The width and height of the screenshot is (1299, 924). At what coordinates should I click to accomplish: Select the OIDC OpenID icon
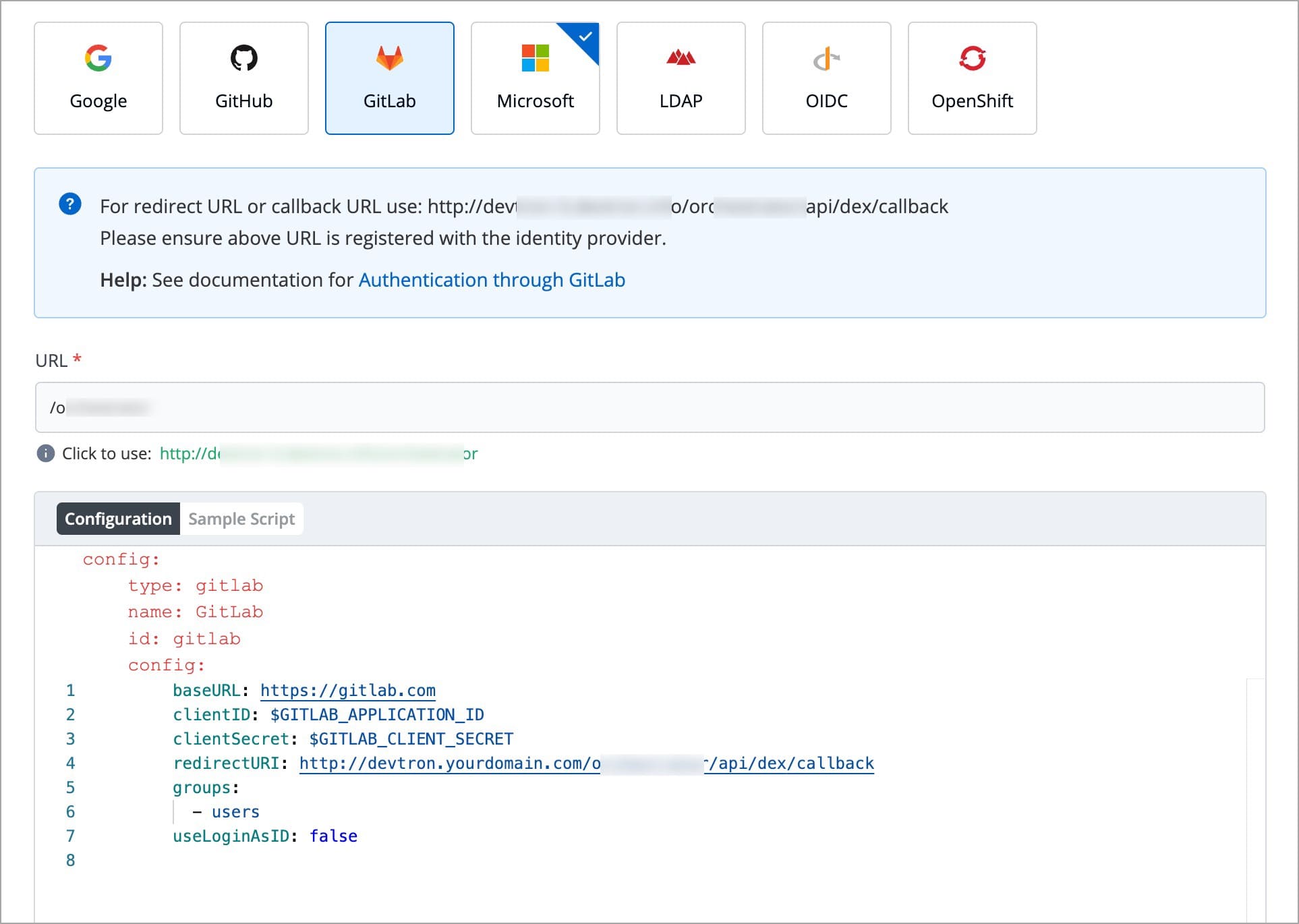(x=826, y=59)
